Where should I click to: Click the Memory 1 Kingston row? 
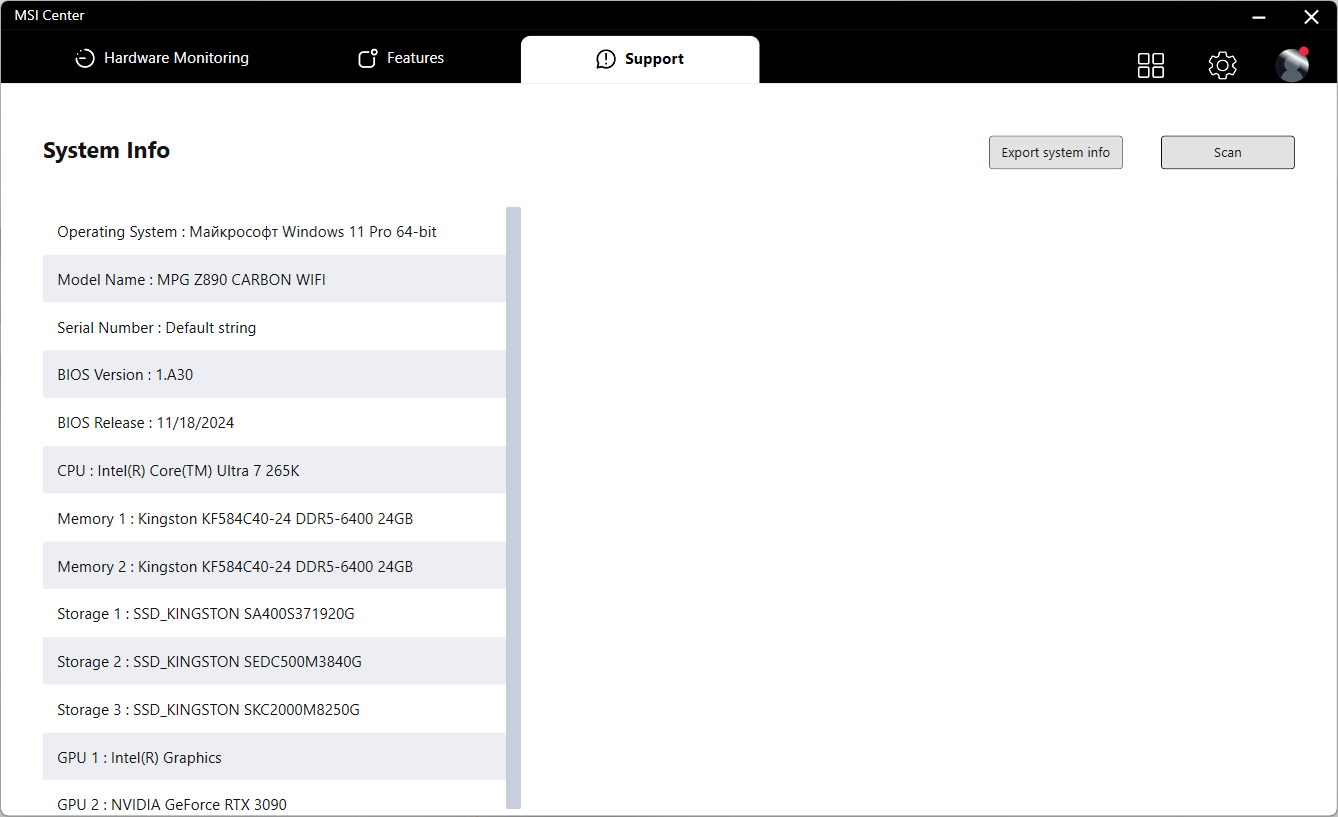pos(274,518)
